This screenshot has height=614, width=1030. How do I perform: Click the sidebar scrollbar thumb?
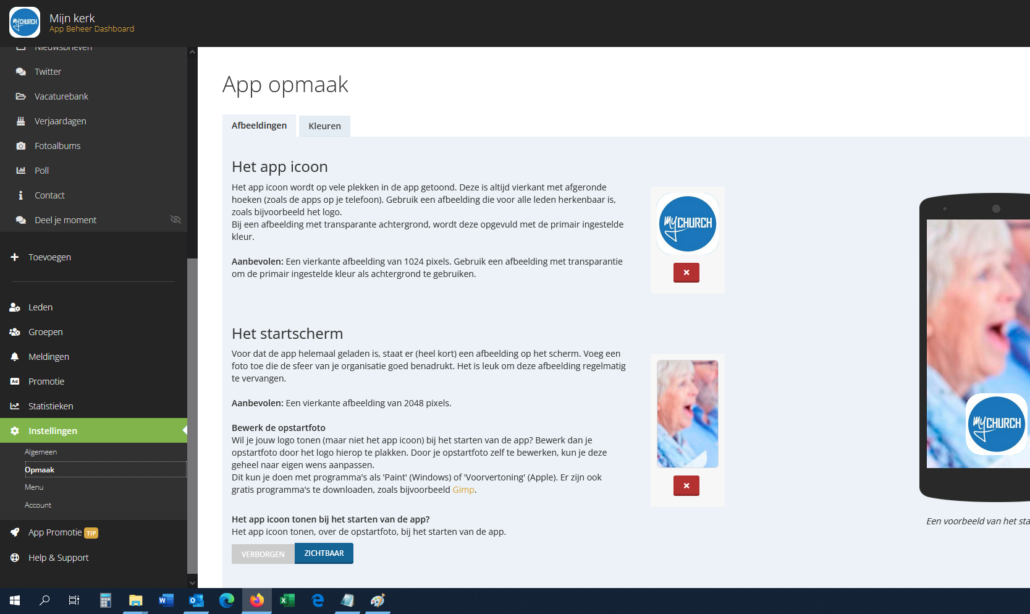tap(192, 416)
